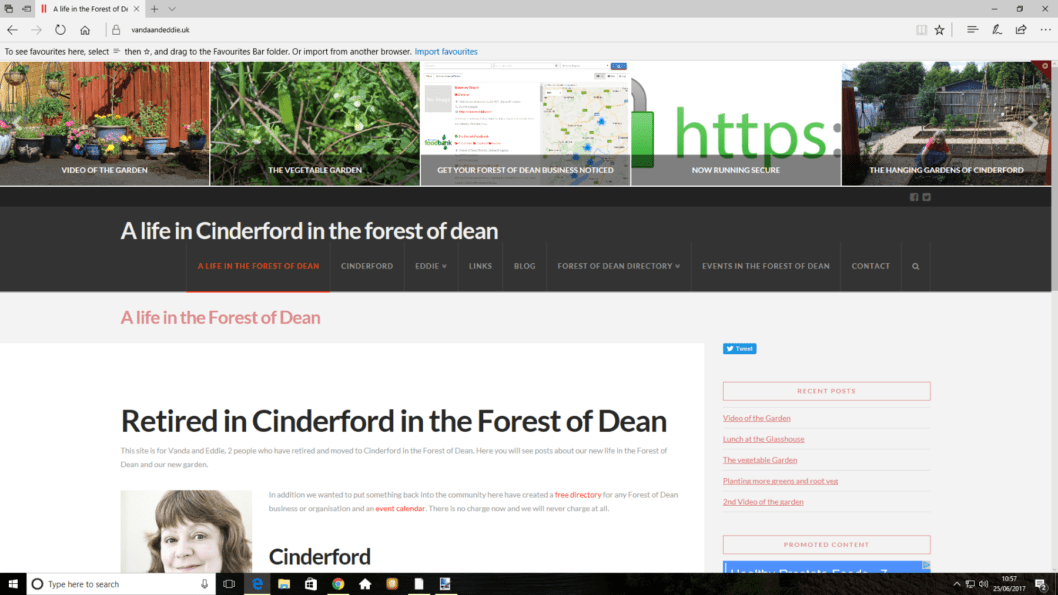The height and width of the screenshot is (595, 1058).
Task: Click Import favourites link
Action: pyautogui.click(x=446, y=51)
